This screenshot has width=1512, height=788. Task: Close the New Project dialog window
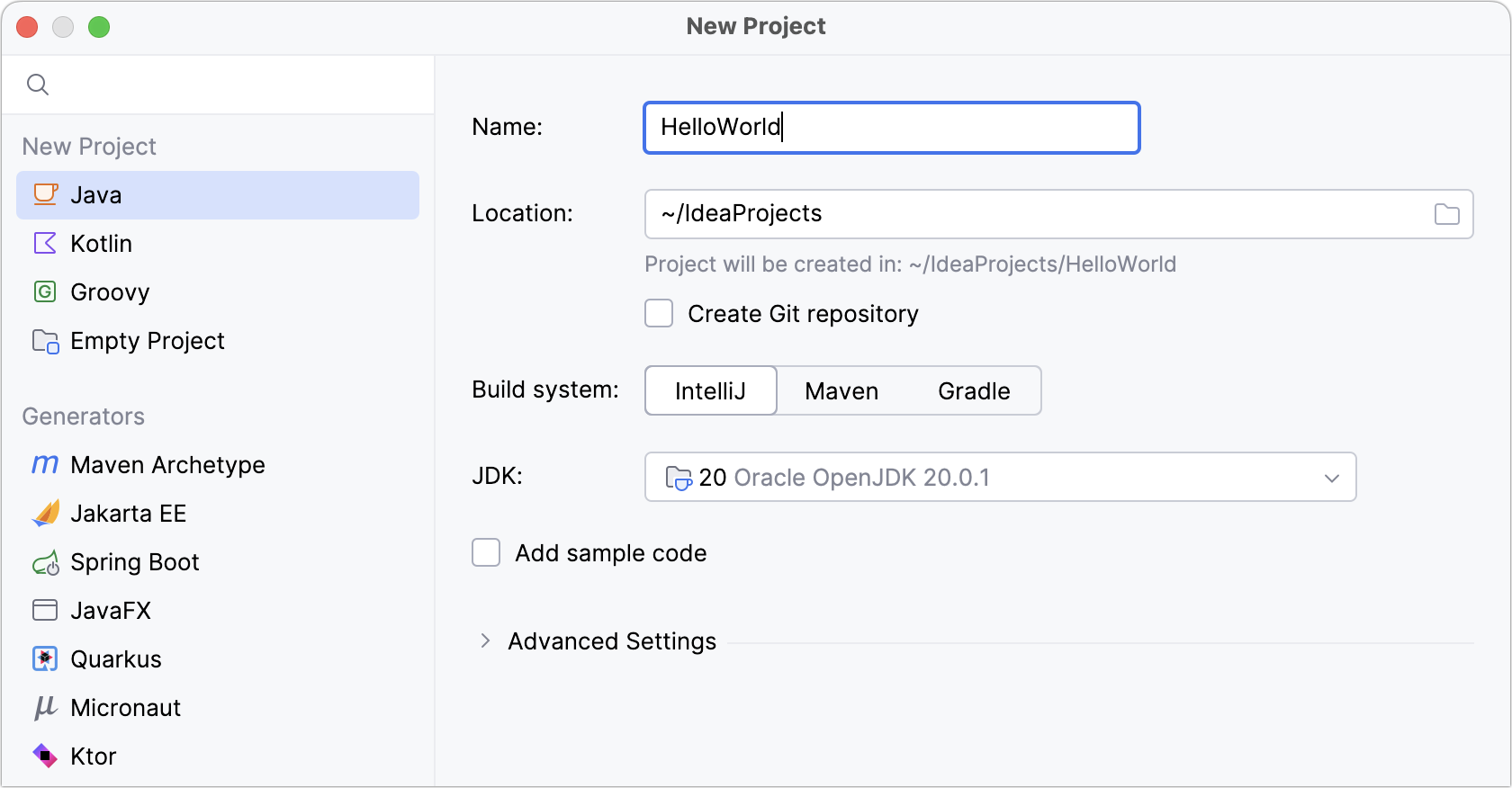click(x=27, y=27)
